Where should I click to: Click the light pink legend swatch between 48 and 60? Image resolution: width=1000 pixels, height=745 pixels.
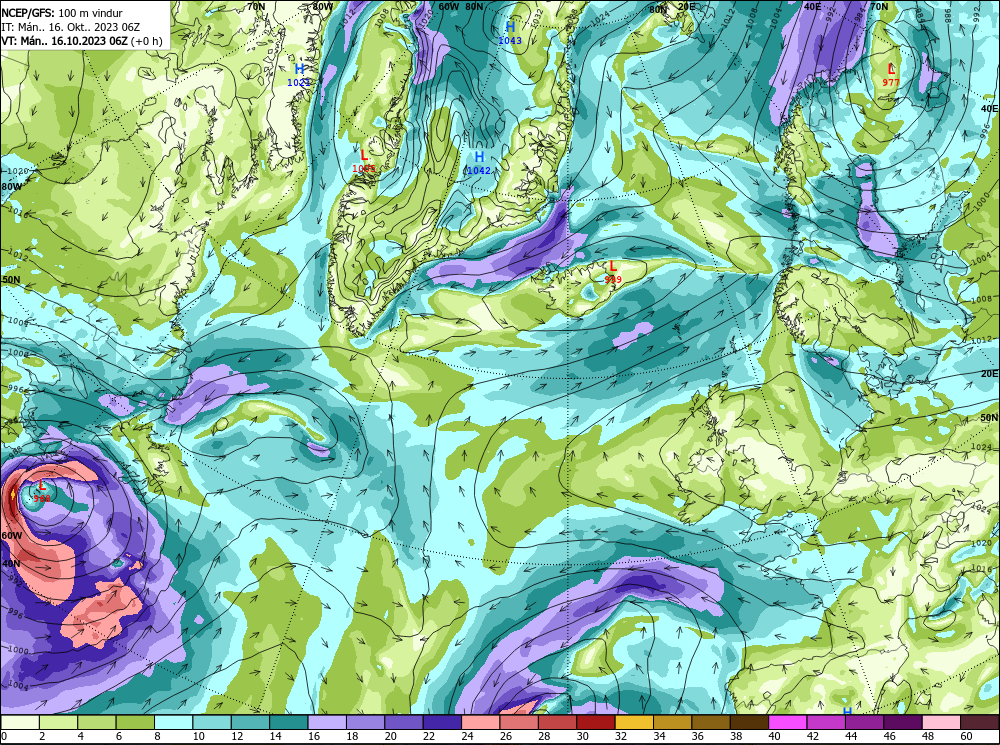[941, 722]
